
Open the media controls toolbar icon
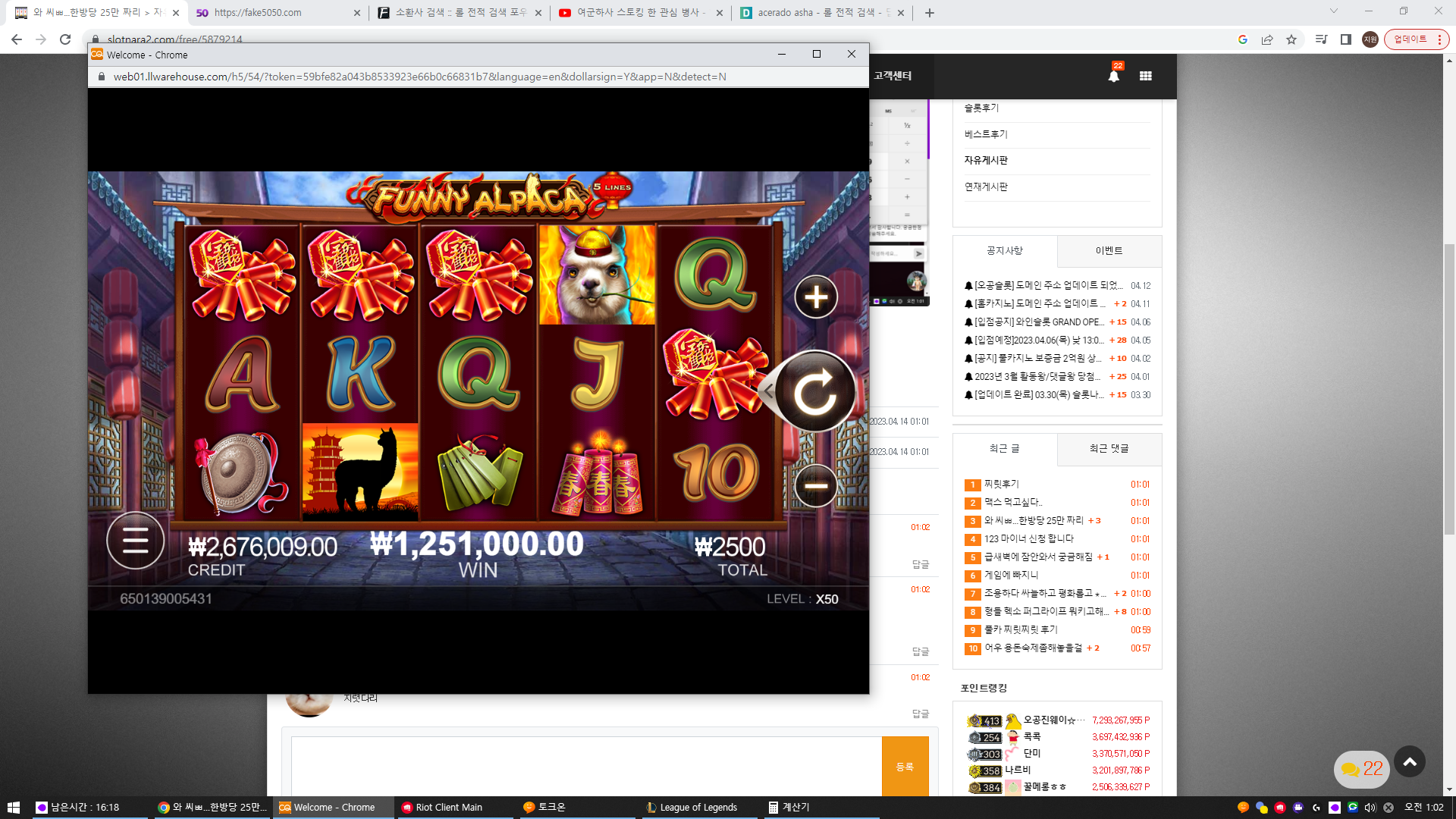click(x=1321, y=39)
